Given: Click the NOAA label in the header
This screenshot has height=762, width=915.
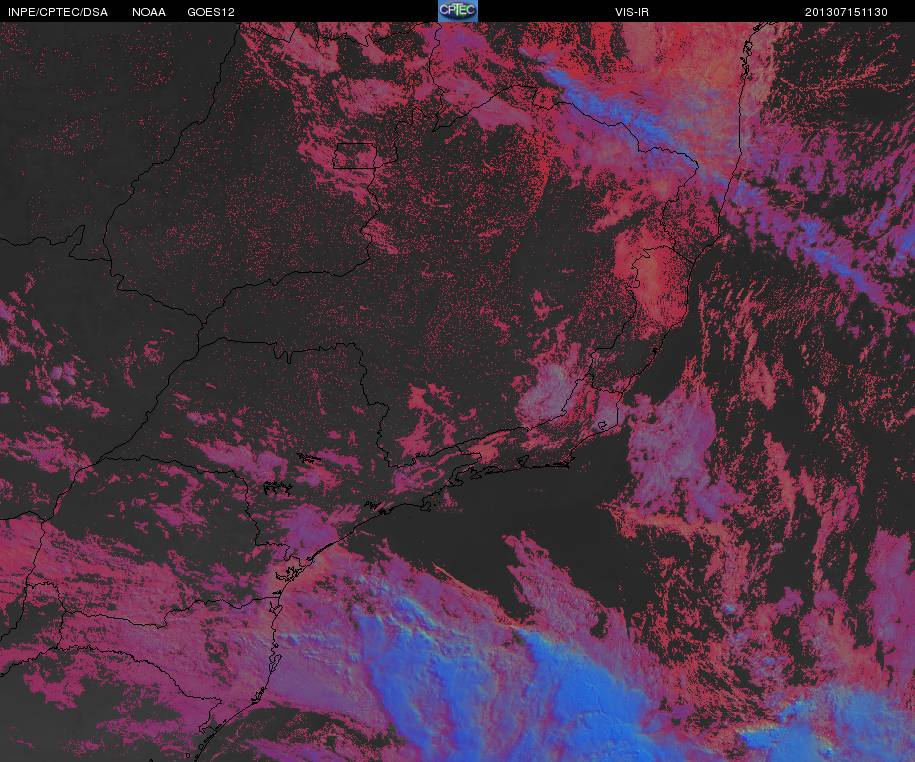Looking at the screenshot, I should point(148,12).
